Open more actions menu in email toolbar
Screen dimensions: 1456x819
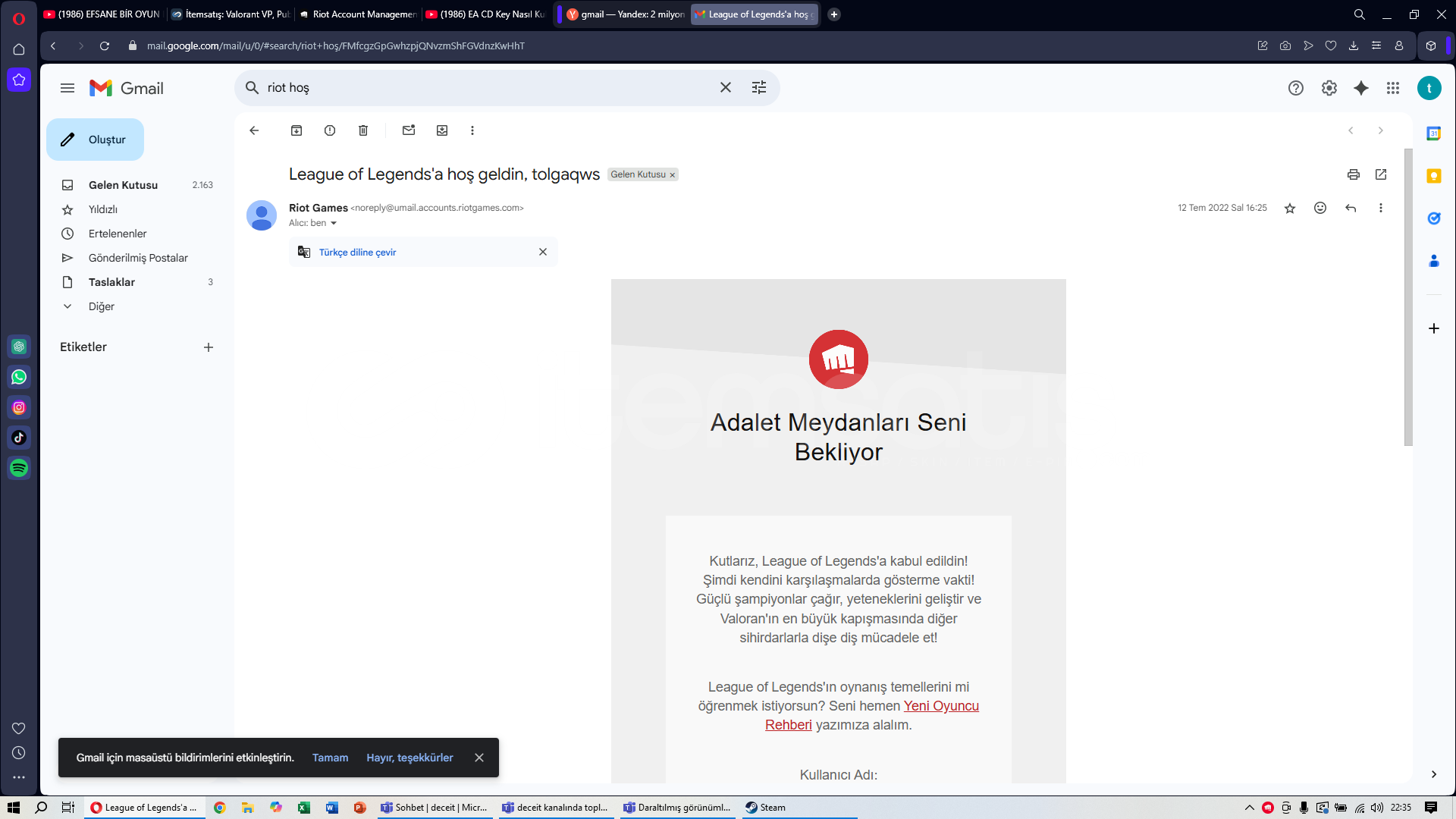pyautogui.click(x=472, y=130)
